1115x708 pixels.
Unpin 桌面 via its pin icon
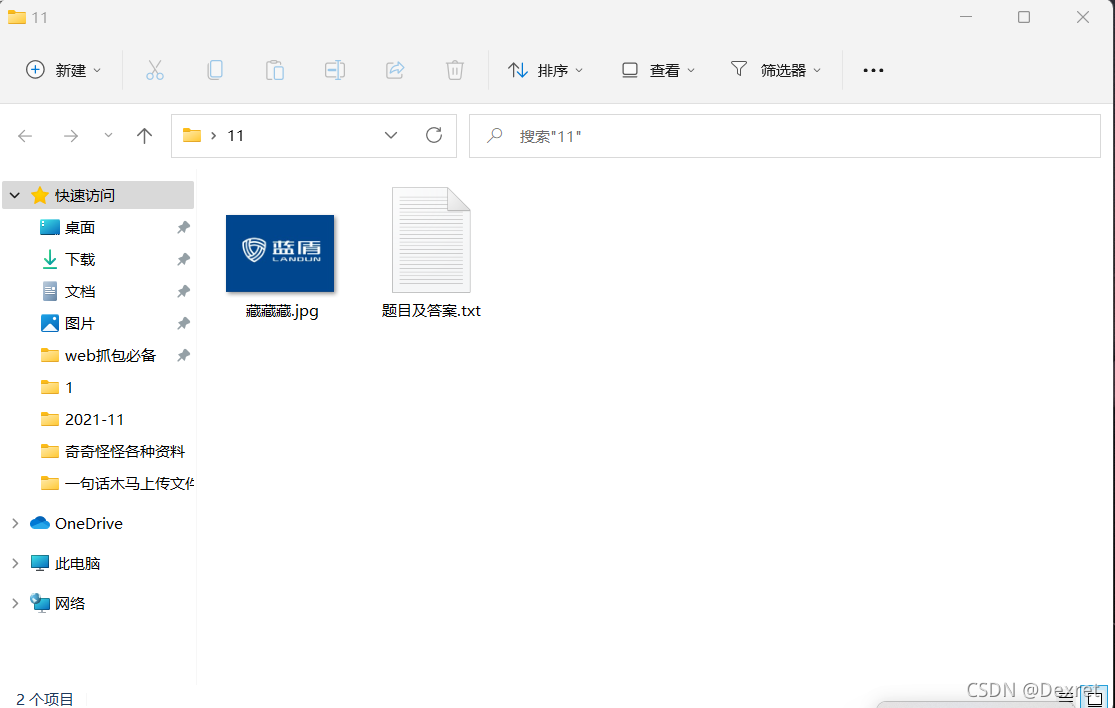pos(183,227)
